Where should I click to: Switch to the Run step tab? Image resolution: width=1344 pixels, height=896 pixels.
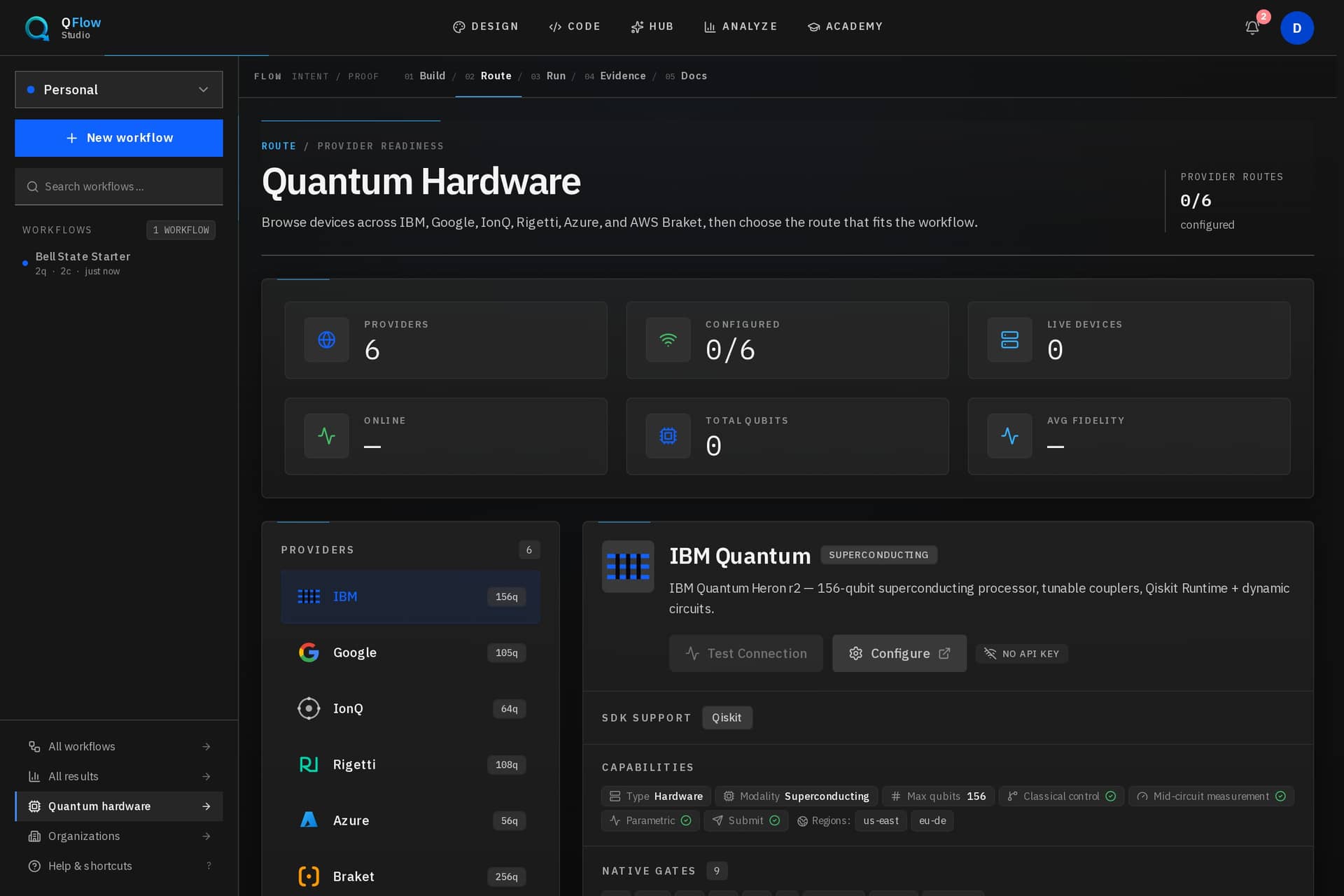pyautogui.click(x=548, y=76)
